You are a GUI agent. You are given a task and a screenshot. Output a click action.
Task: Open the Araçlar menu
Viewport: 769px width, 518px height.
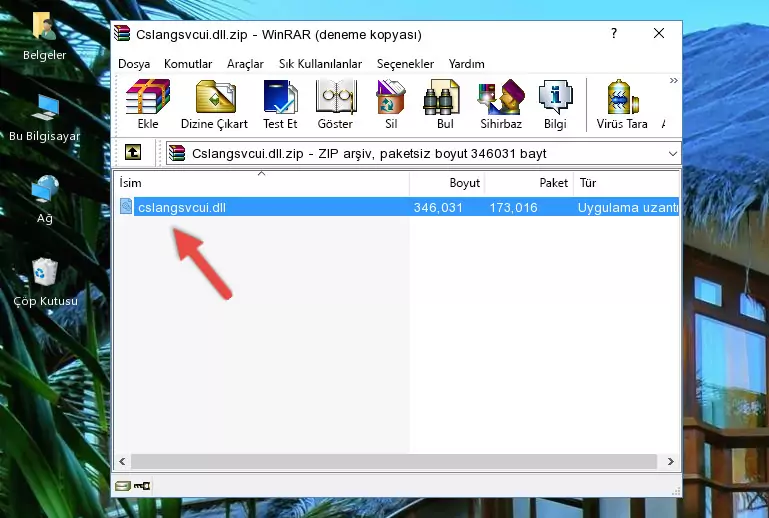pyautogui.click(x=245, y=64)
